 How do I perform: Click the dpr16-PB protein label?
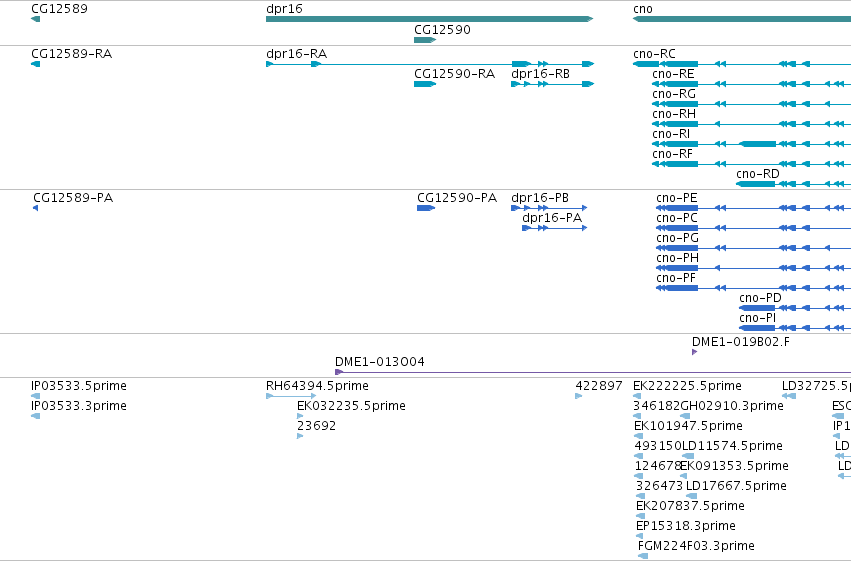point(540,197)
